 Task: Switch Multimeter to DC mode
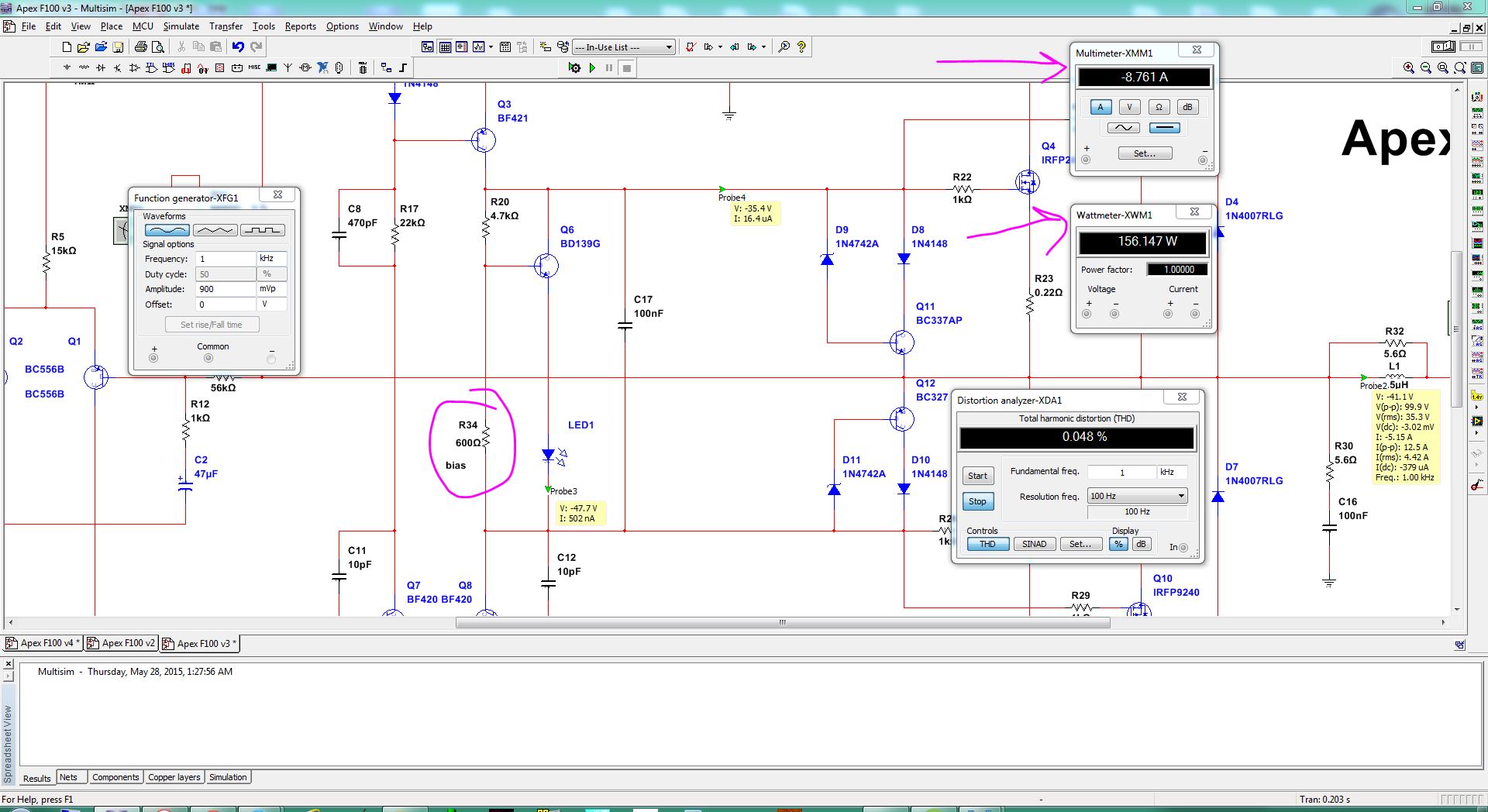[1165, 128]
